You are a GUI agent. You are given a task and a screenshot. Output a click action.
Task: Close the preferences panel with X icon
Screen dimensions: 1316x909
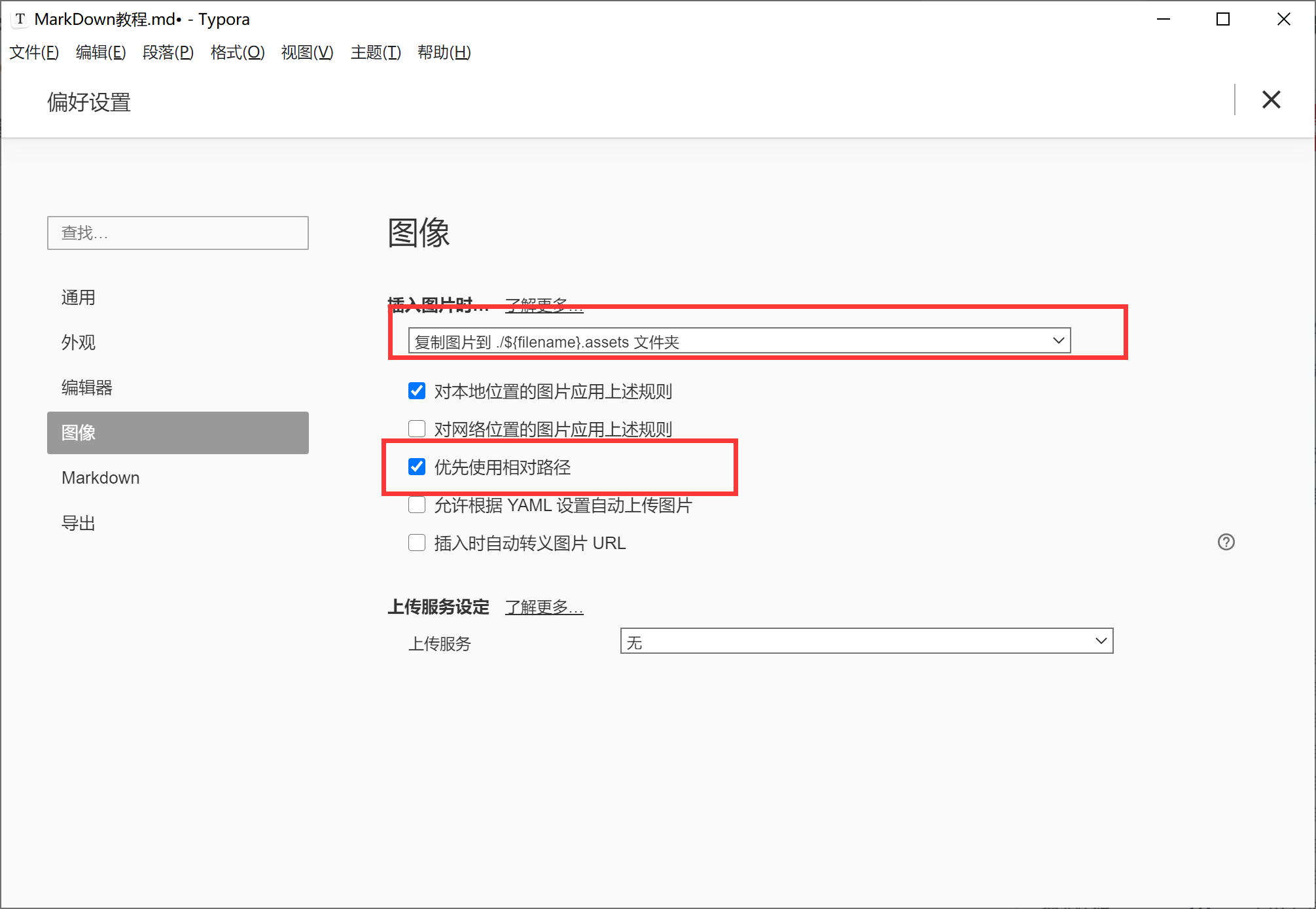1271,100
